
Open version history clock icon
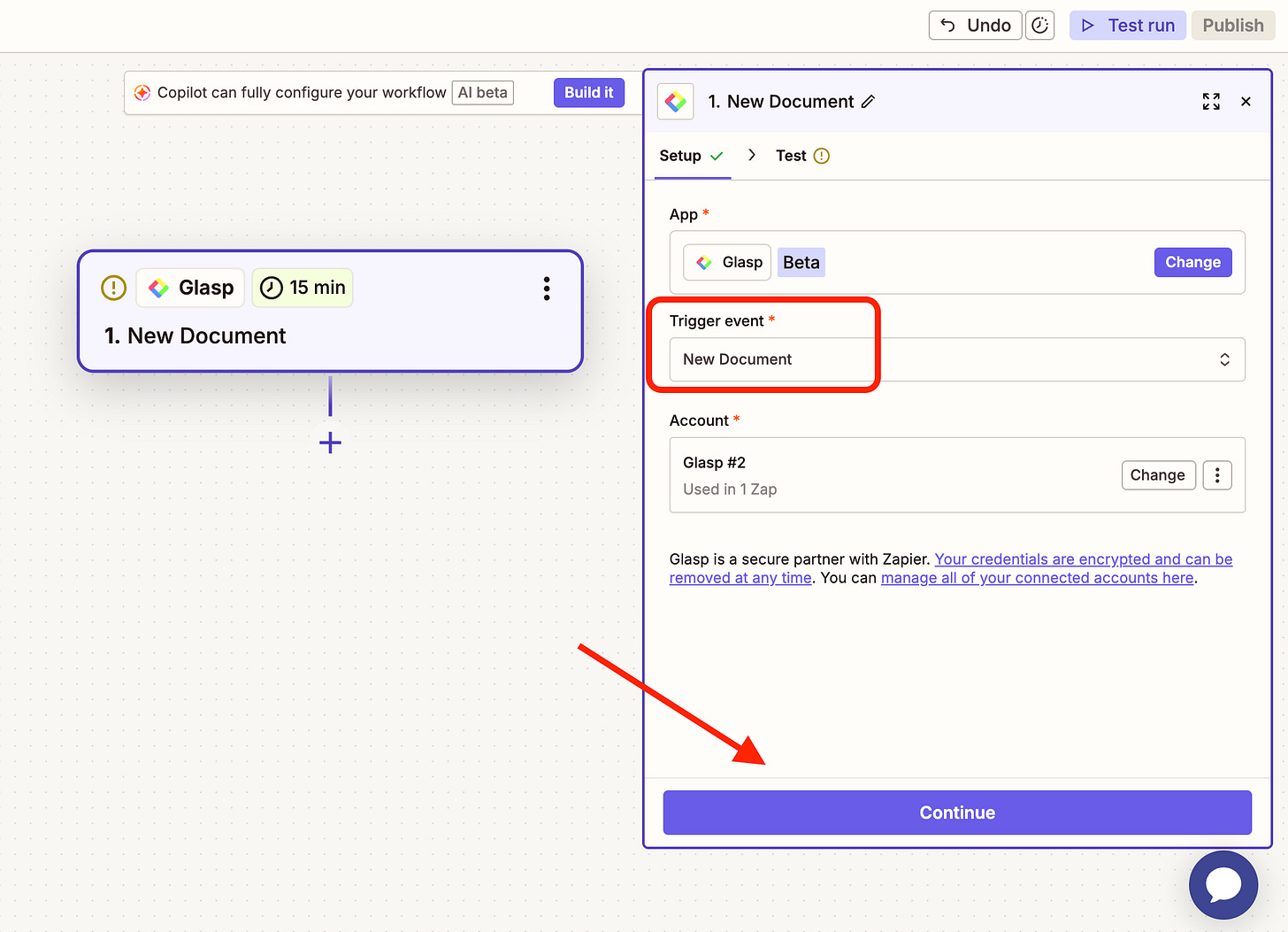click(1039, 26)
